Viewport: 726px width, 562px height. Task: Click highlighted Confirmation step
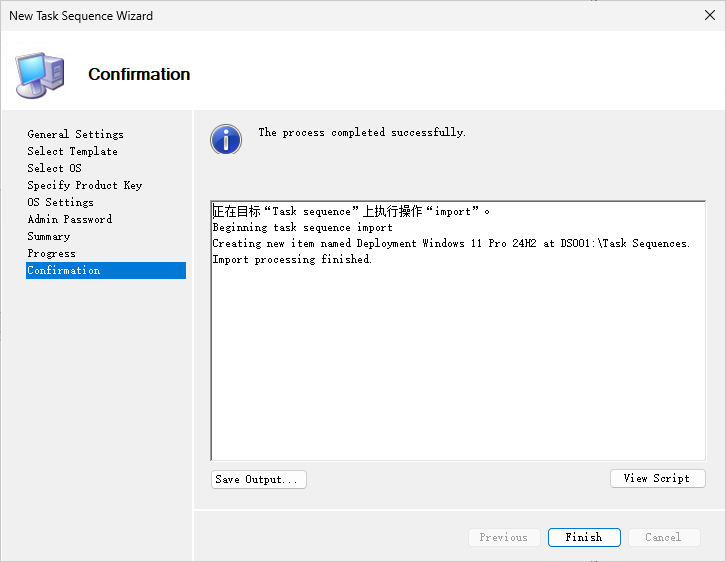(x=64, y=270)
